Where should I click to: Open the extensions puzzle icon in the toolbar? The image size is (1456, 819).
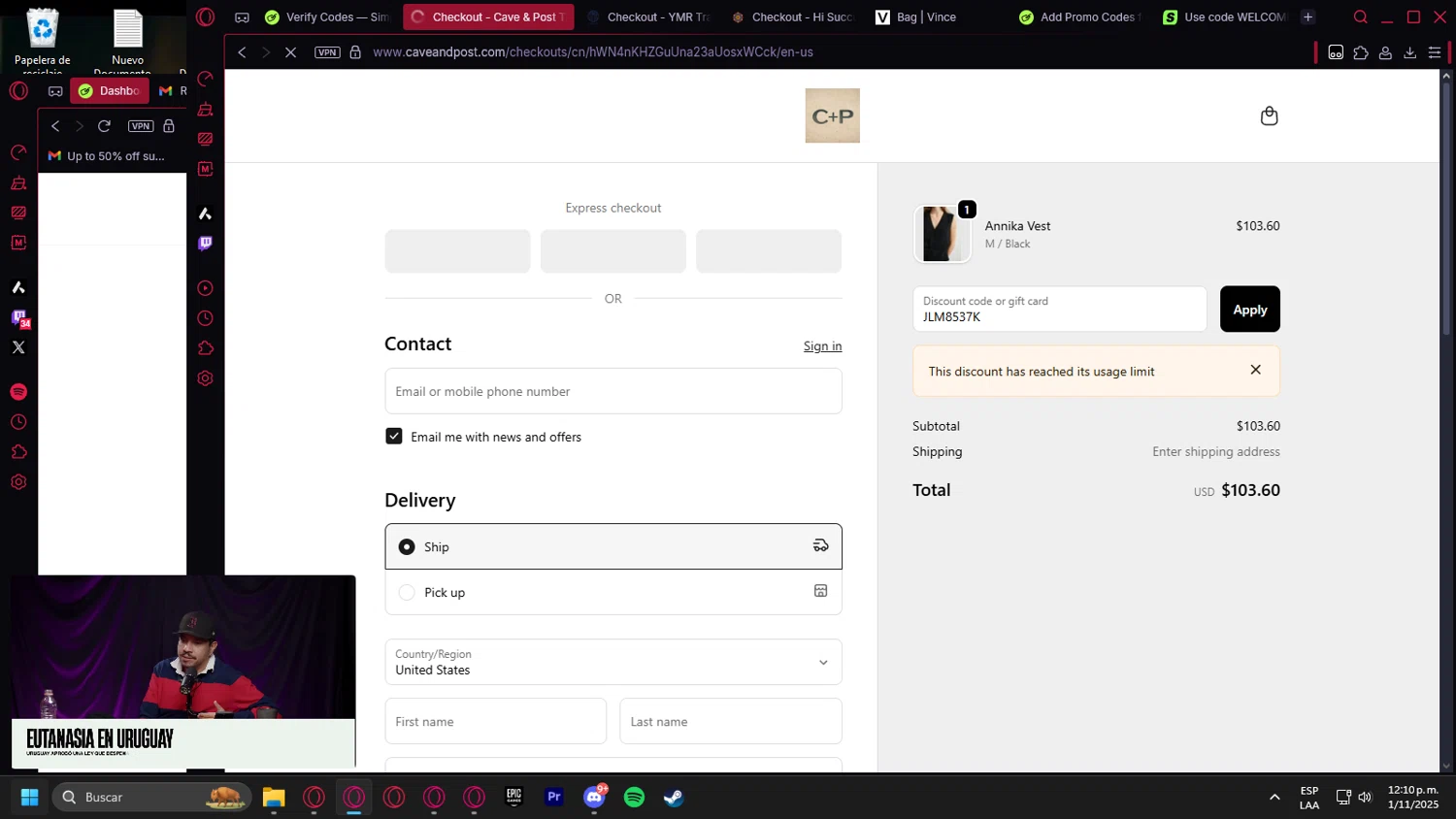tap(1361, 52)
